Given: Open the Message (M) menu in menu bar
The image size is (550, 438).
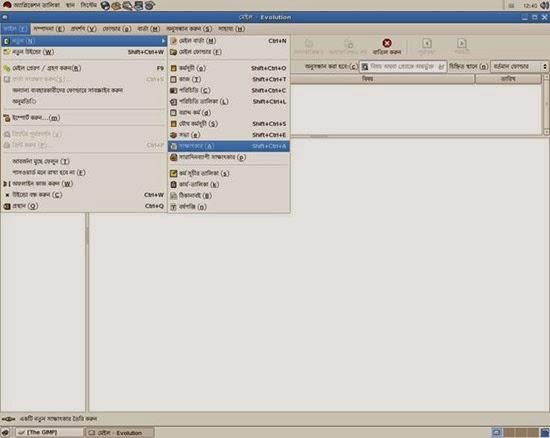Looking at the screenshot, I should tap(149, 29).
